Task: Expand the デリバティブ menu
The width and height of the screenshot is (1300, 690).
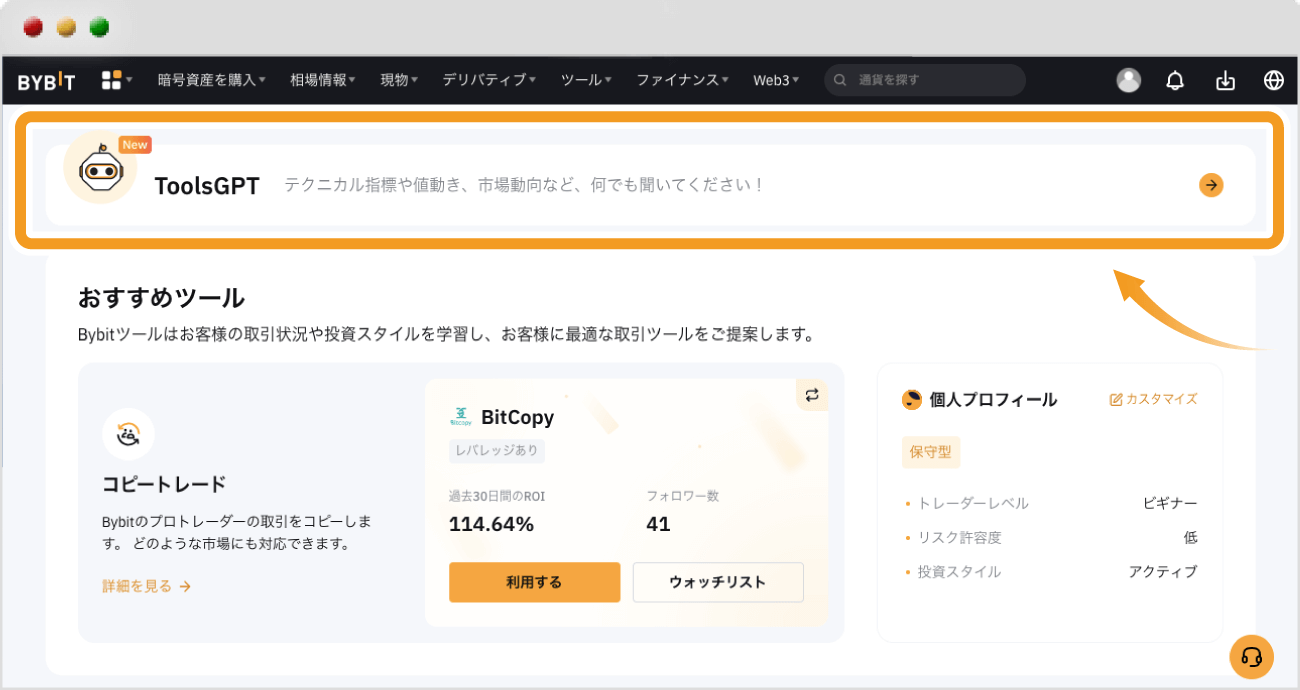Action: coord(490,80)
